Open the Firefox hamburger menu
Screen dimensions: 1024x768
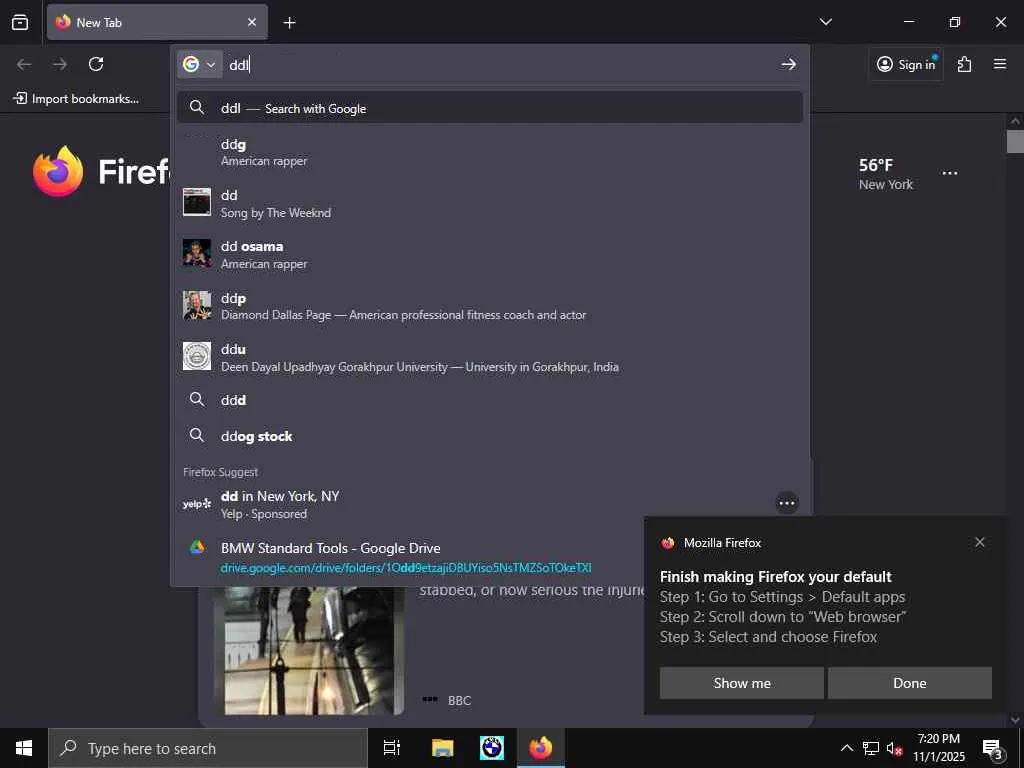click(x=1000, y=64)
